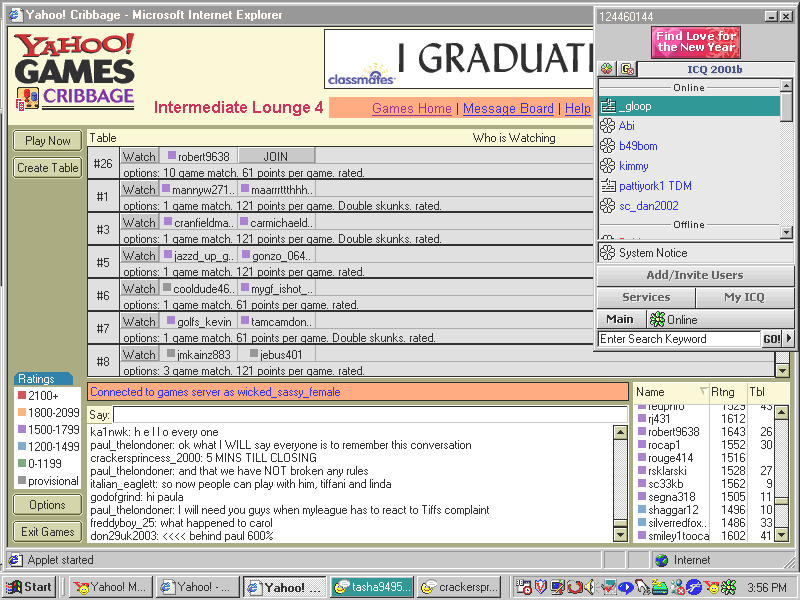Click the Rtng column header
This screenshot has height=600, width=800.
[x=728, y=392]
